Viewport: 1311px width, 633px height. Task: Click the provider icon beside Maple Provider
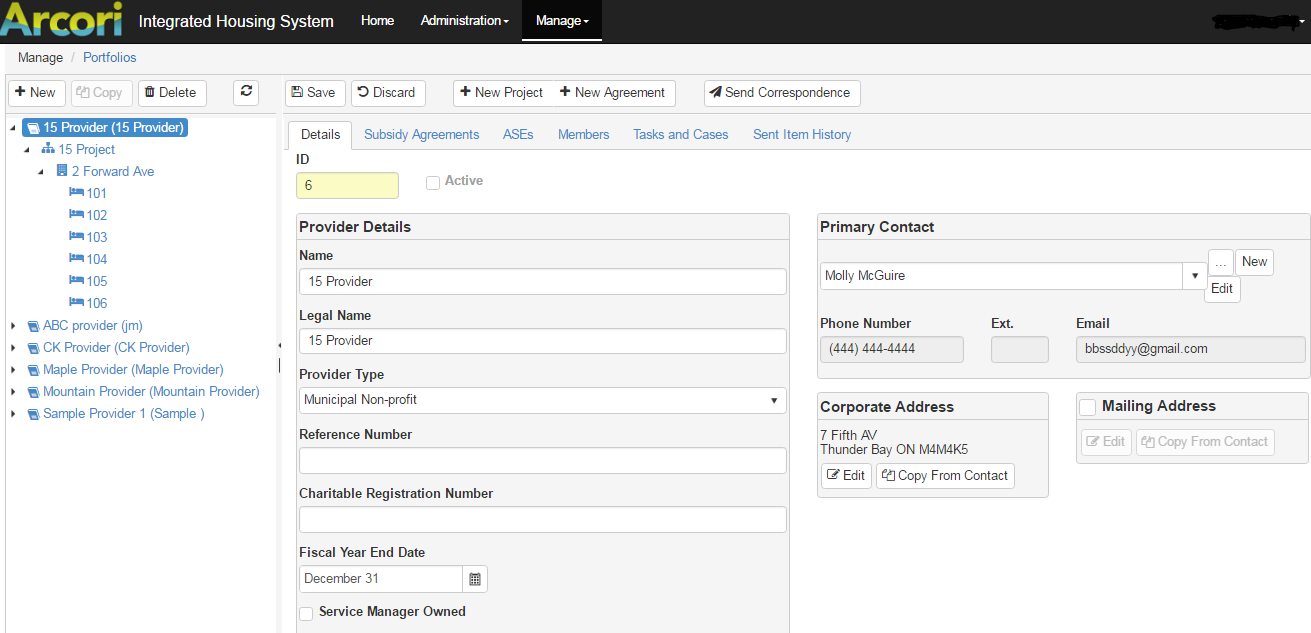[x=33, y=370]
